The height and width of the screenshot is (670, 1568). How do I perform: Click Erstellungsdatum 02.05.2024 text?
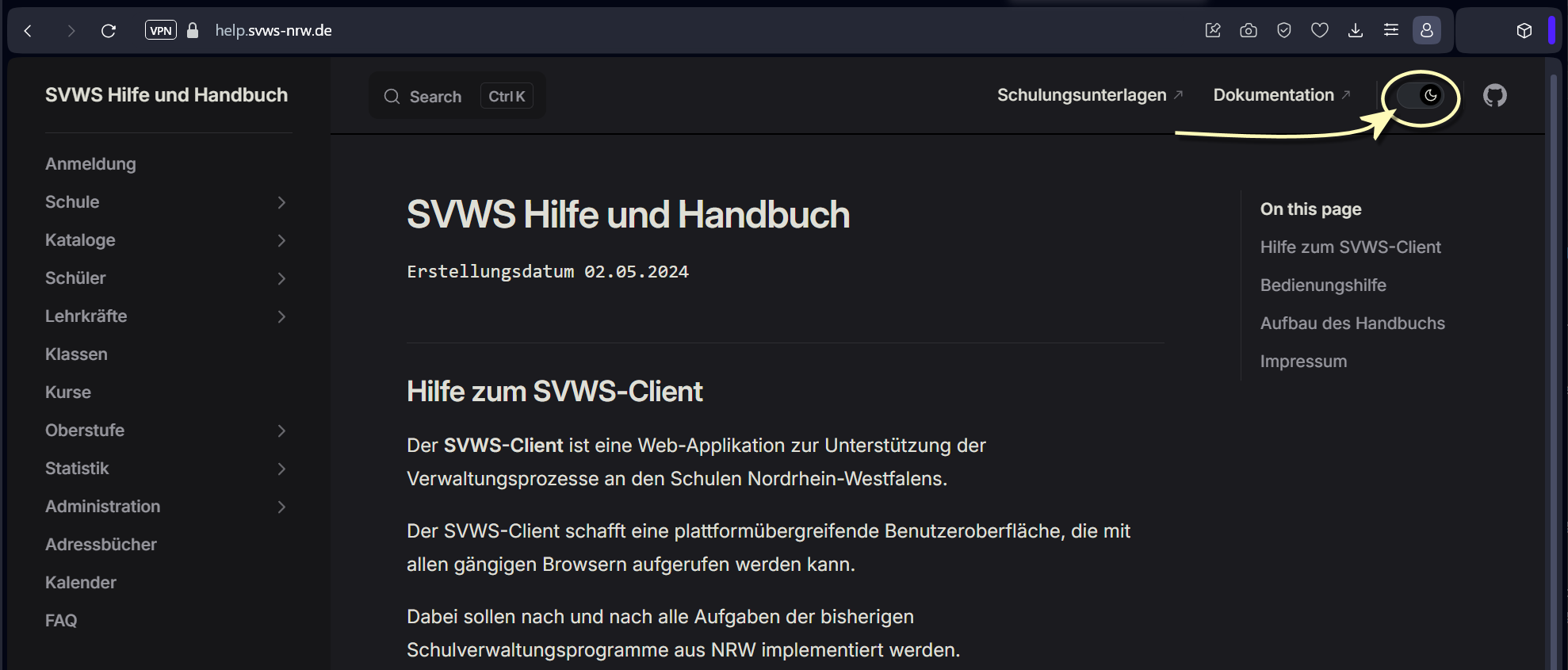[x=548, y=272]
